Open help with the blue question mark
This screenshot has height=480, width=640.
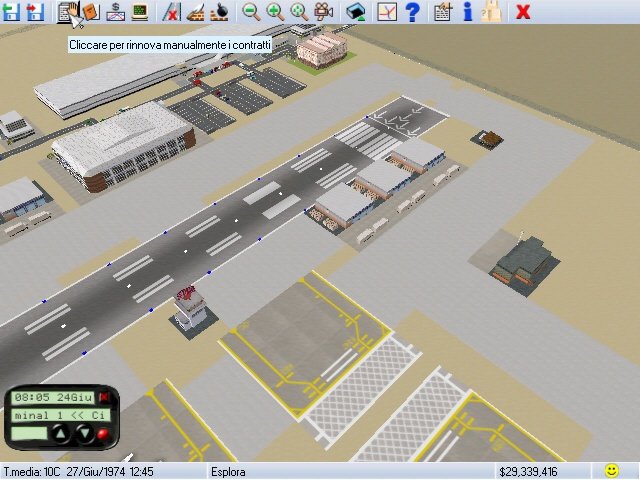click(x=411, y=12)
